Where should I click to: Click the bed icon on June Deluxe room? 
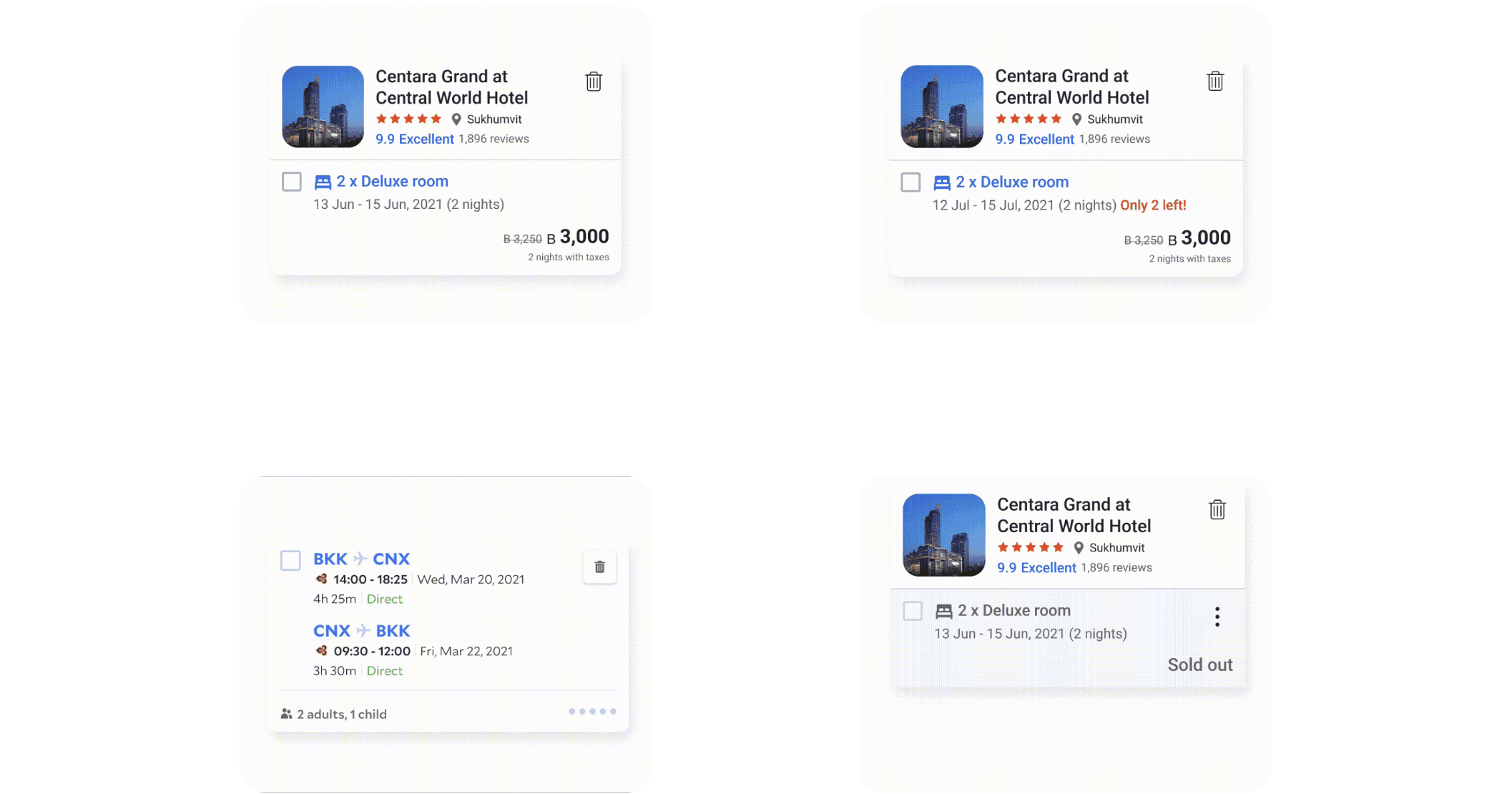pos(323,182)
